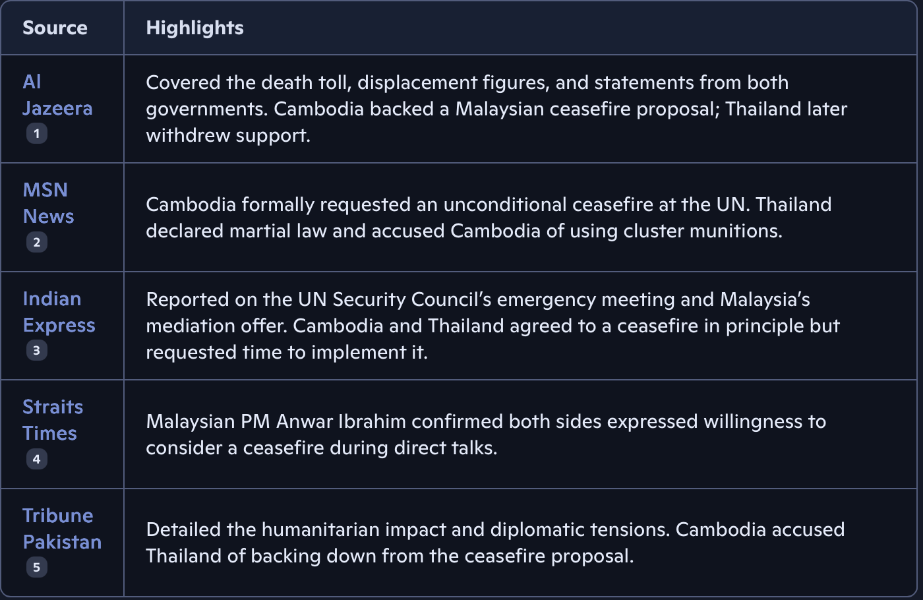Click the Highlights column header
The width and height of the screenshot is (923, 600).
(x=195, y=28)
